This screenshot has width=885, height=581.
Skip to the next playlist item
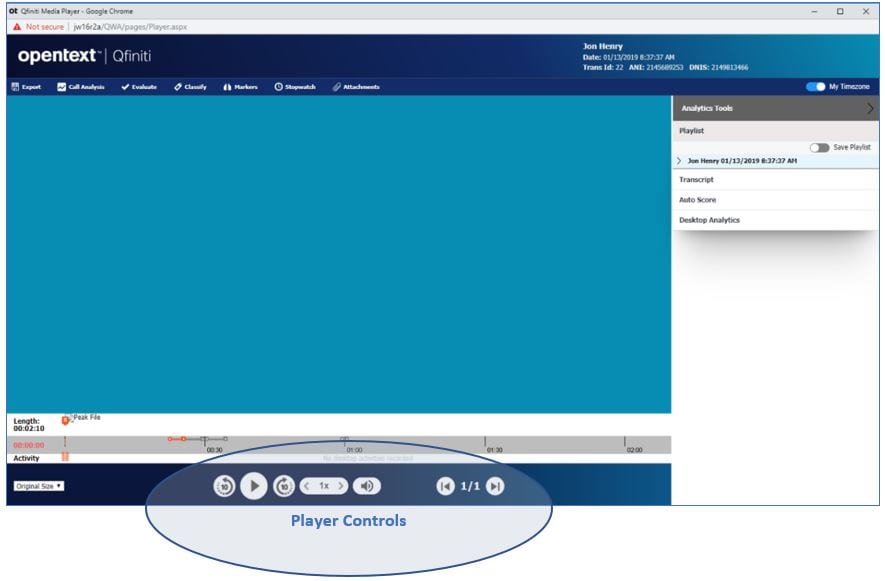[495, 485]
